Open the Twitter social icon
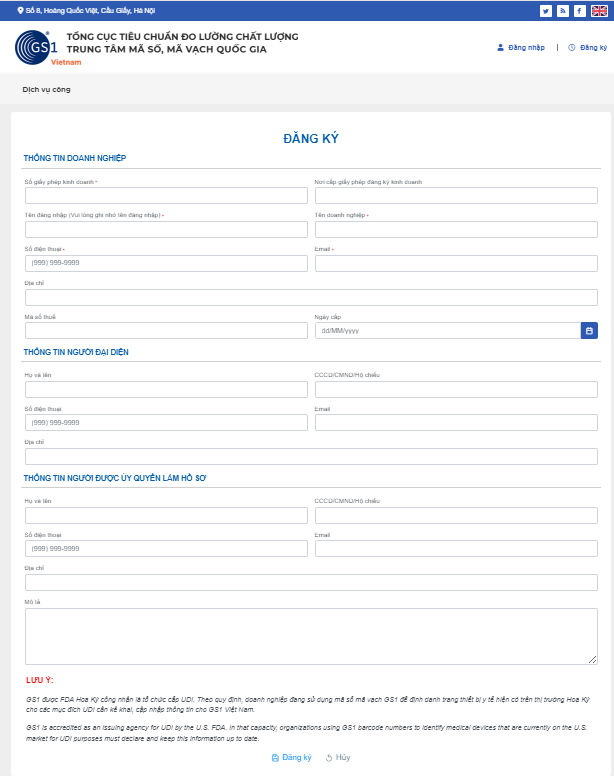This screenshot has width=614, height=776. click(546, 11)
